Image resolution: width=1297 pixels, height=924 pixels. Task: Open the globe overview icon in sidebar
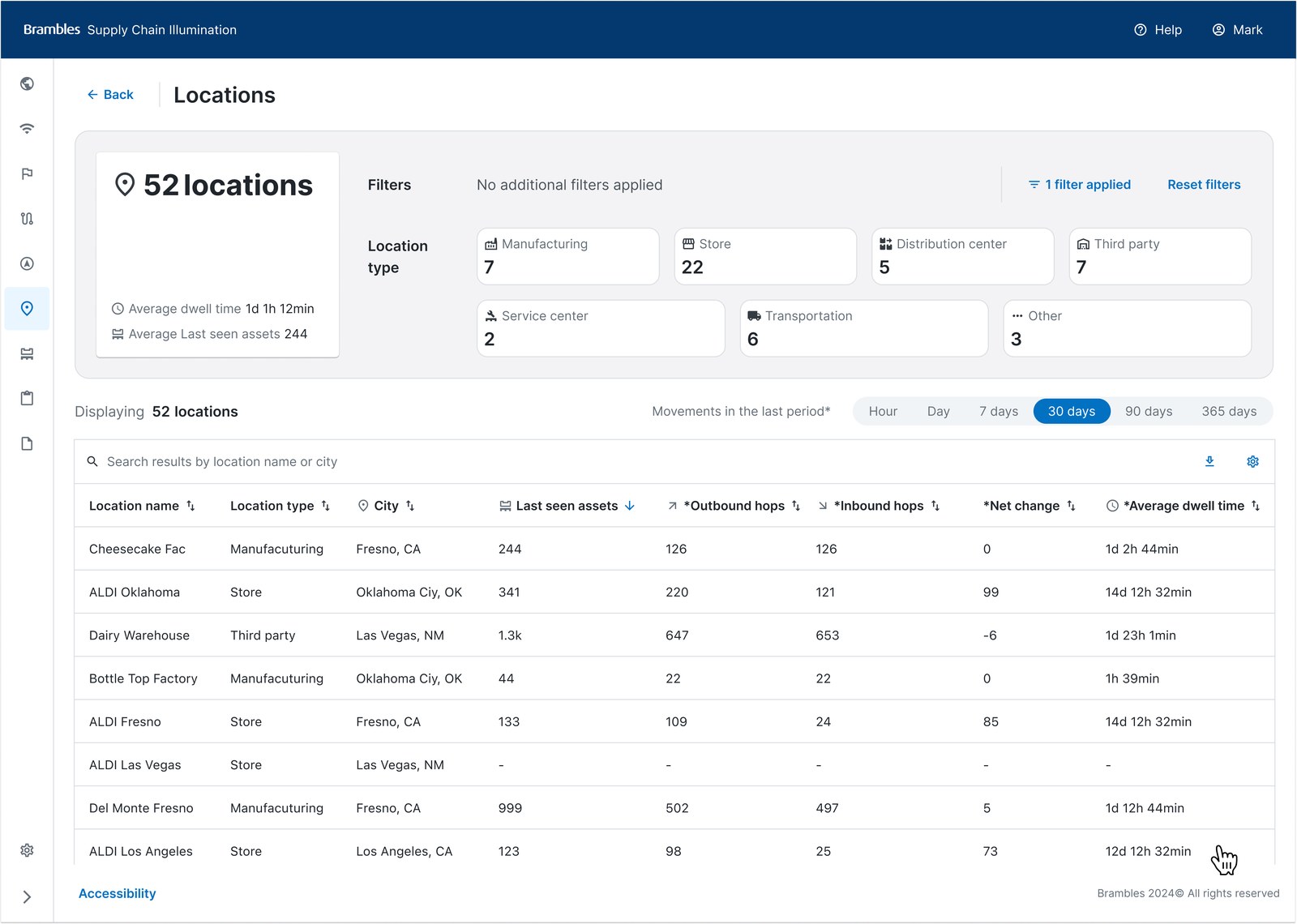tap(27, 83)
